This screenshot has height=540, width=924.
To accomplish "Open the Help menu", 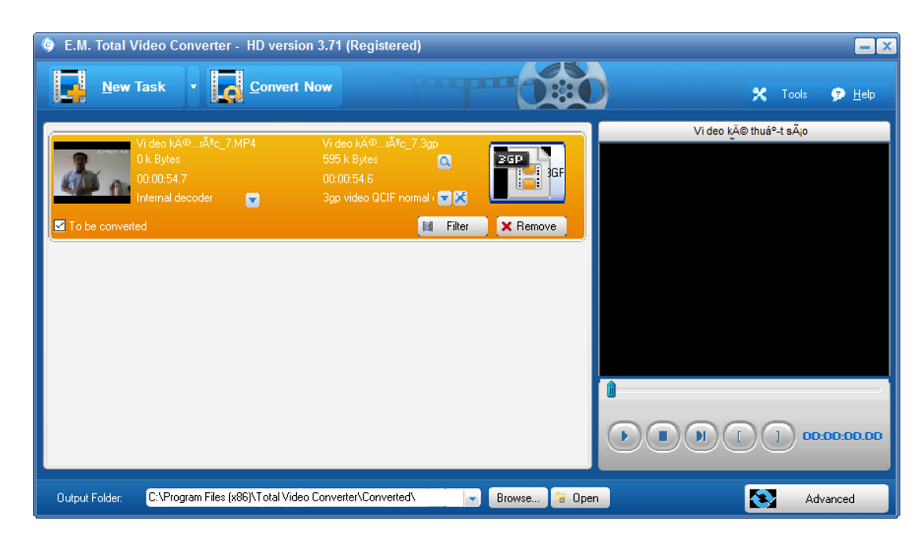I will coord(864,94).
